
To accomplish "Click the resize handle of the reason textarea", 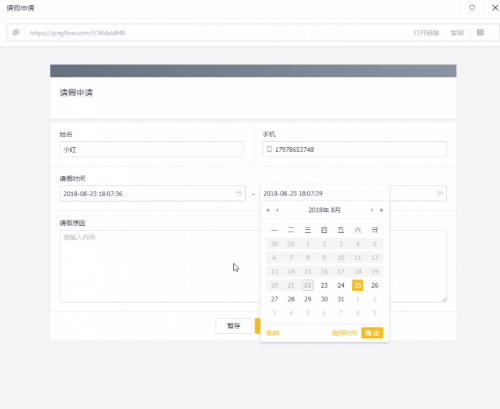I will 444,300.
